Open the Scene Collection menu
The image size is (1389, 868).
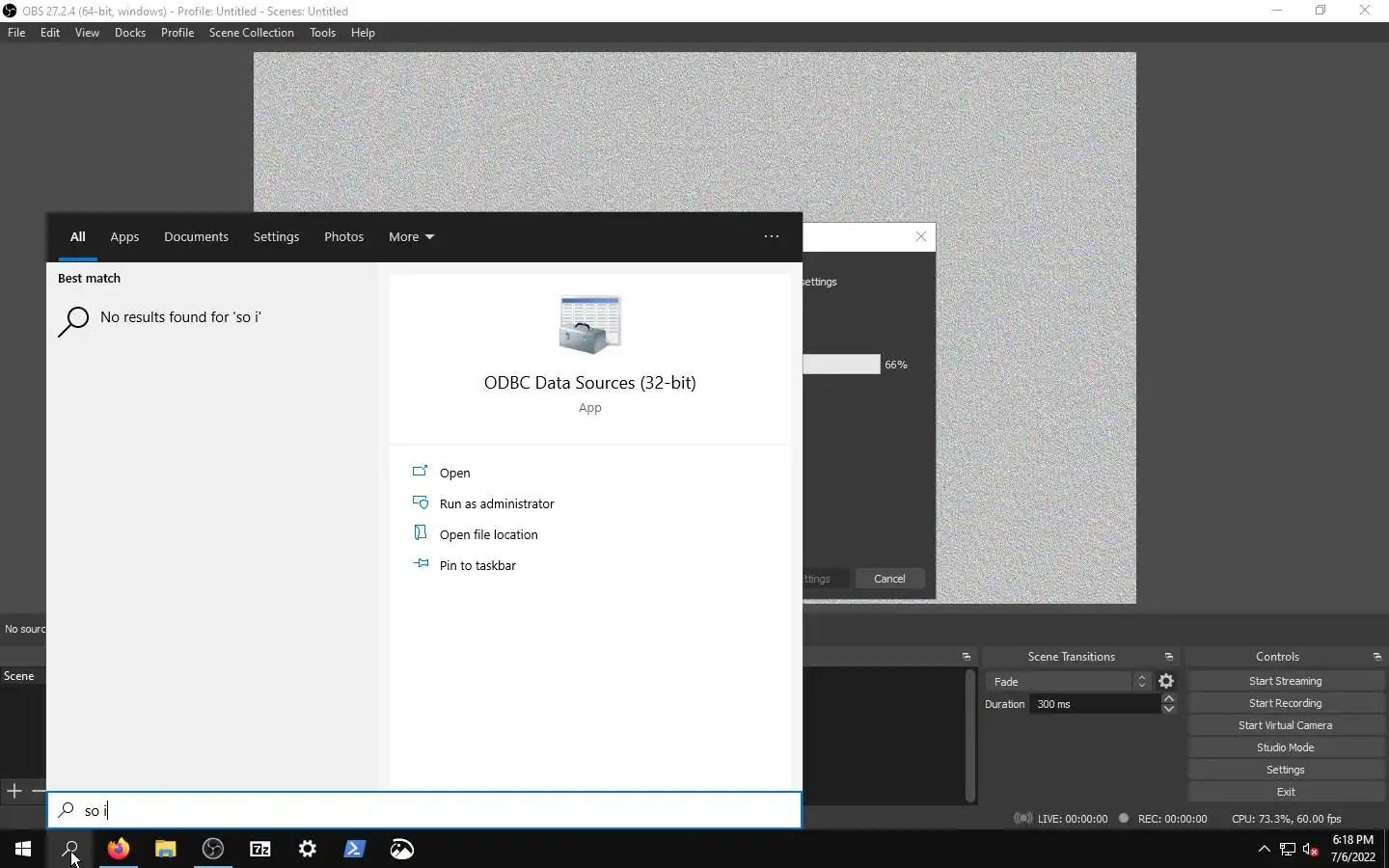pyautogui.click(x=252, y=33)
